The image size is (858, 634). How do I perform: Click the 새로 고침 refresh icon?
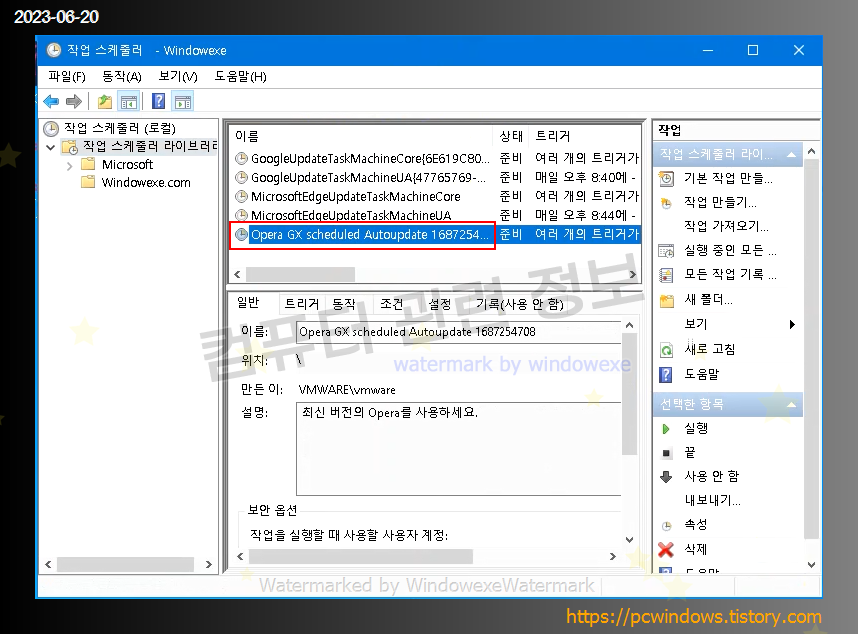point(666,350)
